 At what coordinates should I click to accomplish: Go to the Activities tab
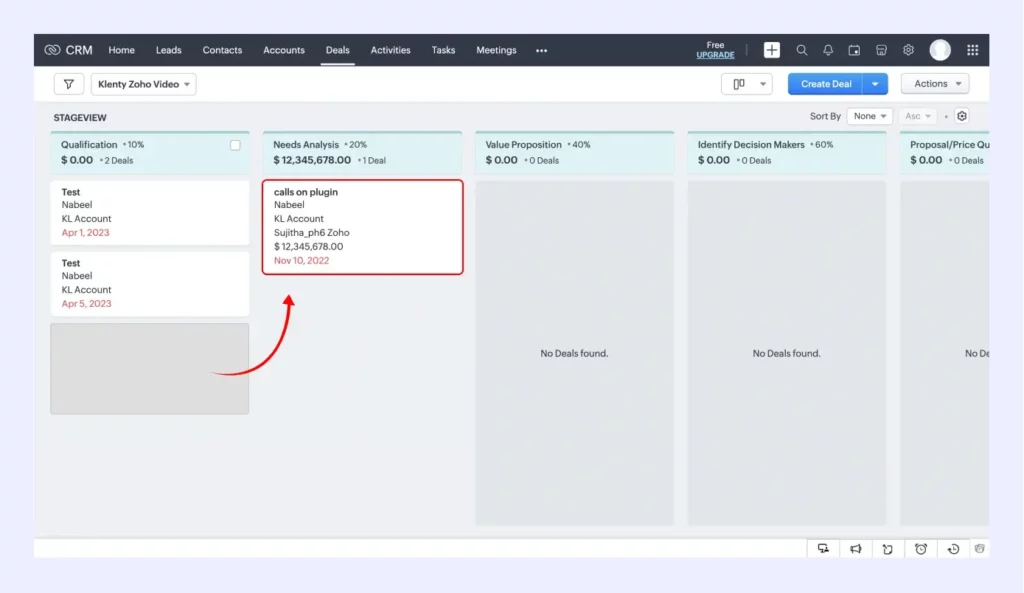pos(391,50)
